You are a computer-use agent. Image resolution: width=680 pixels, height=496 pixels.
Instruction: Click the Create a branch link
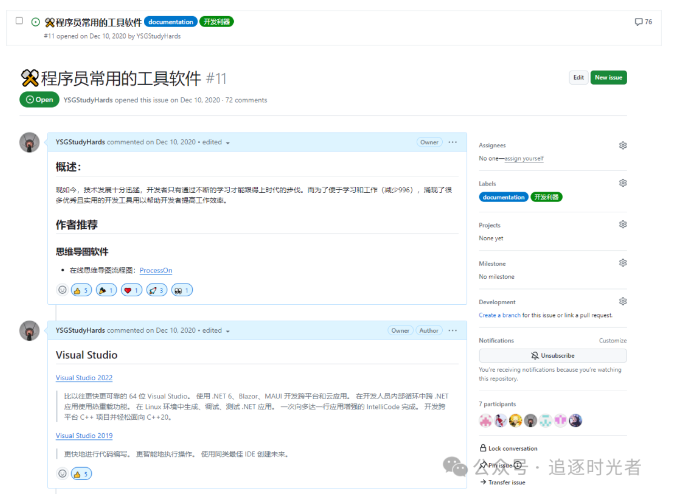500,315
